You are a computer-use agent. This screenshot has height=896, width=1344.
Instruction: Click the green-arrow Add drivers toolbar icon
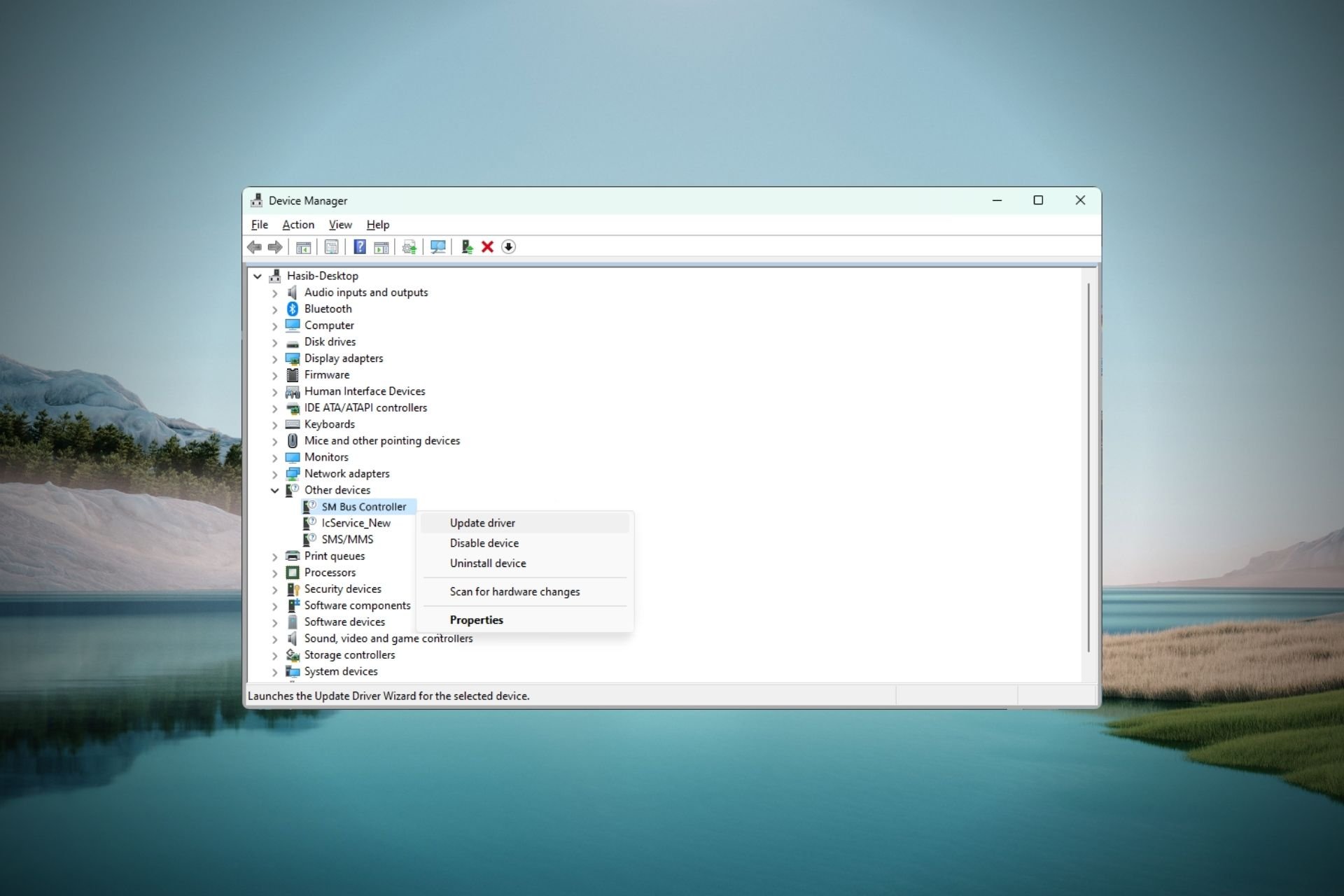click(467, 247)
